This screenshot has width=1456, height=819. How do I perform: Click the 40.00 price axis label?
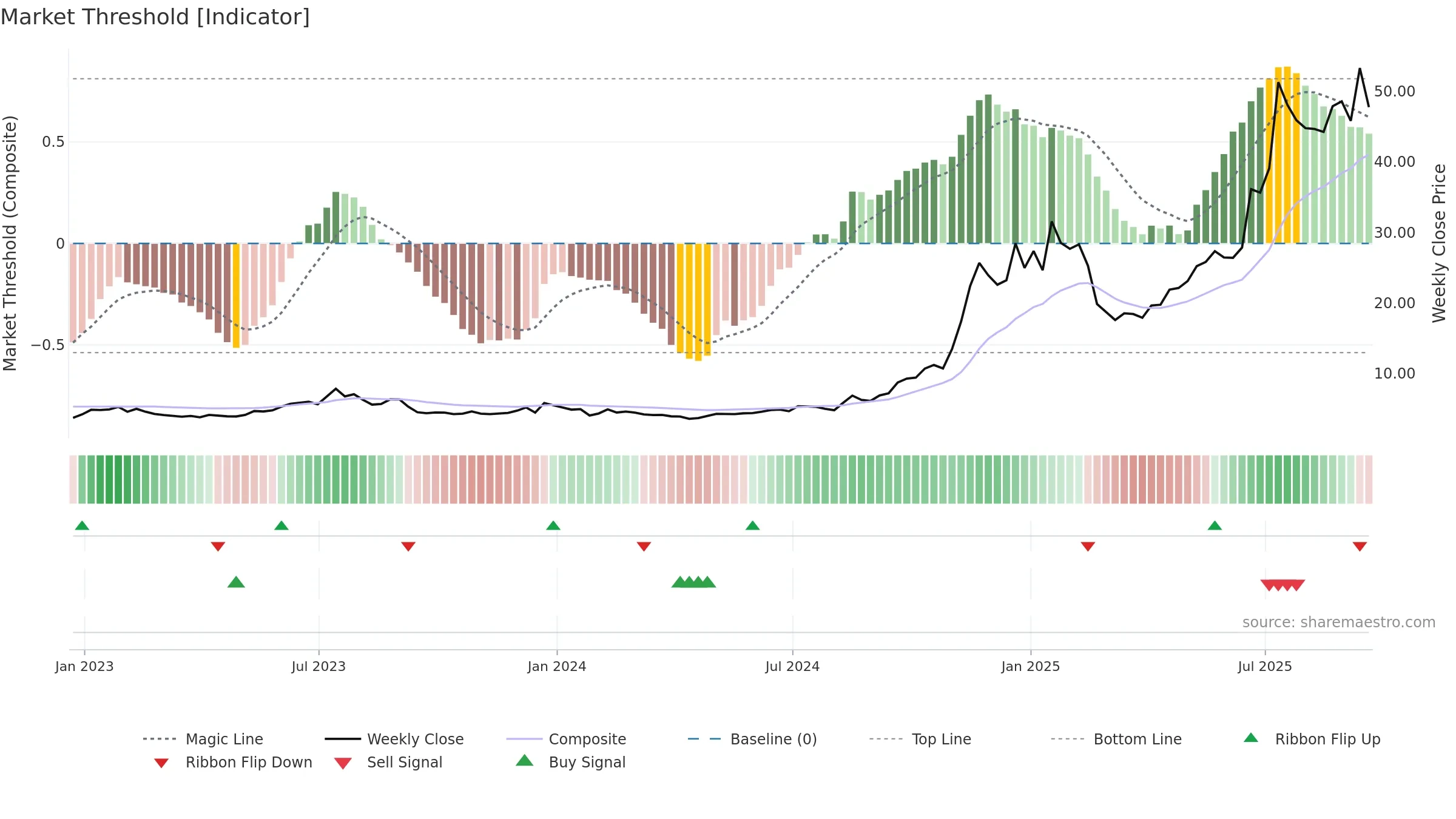1395,161
